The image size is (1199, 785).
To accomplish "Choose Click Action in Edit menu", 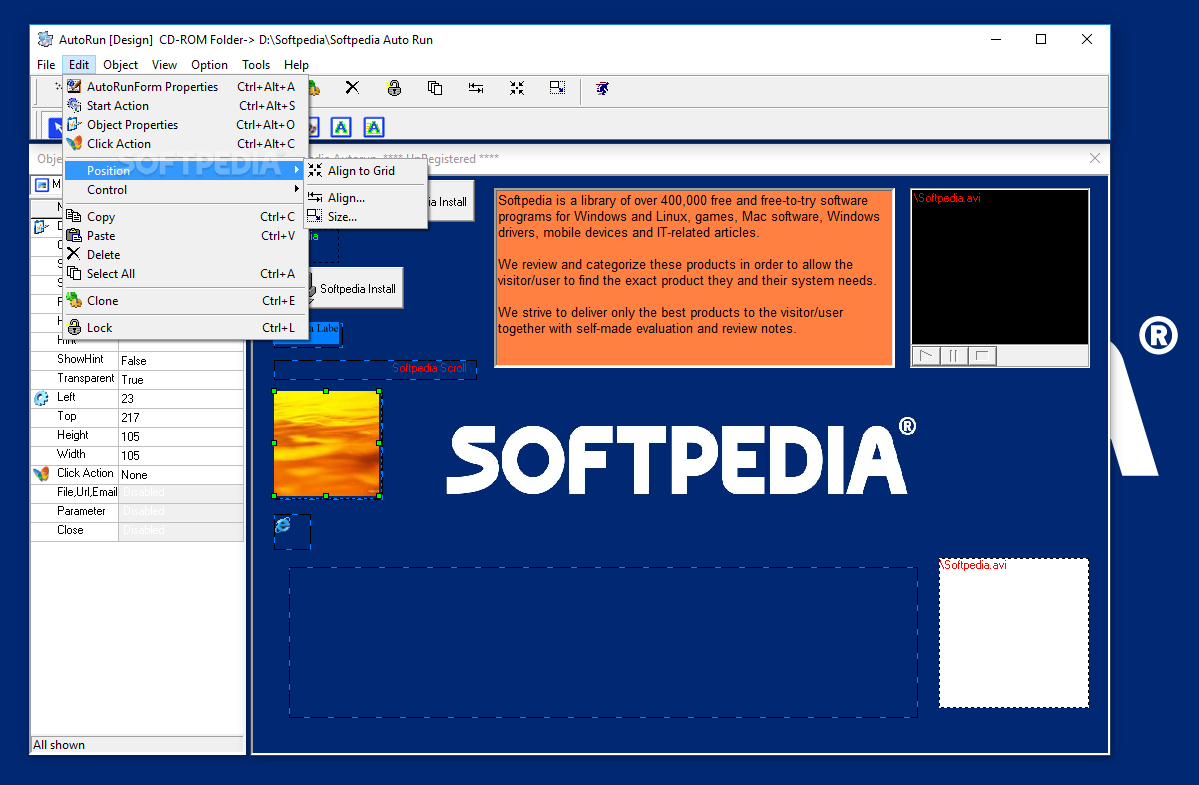I will click(x=186, y=144).
